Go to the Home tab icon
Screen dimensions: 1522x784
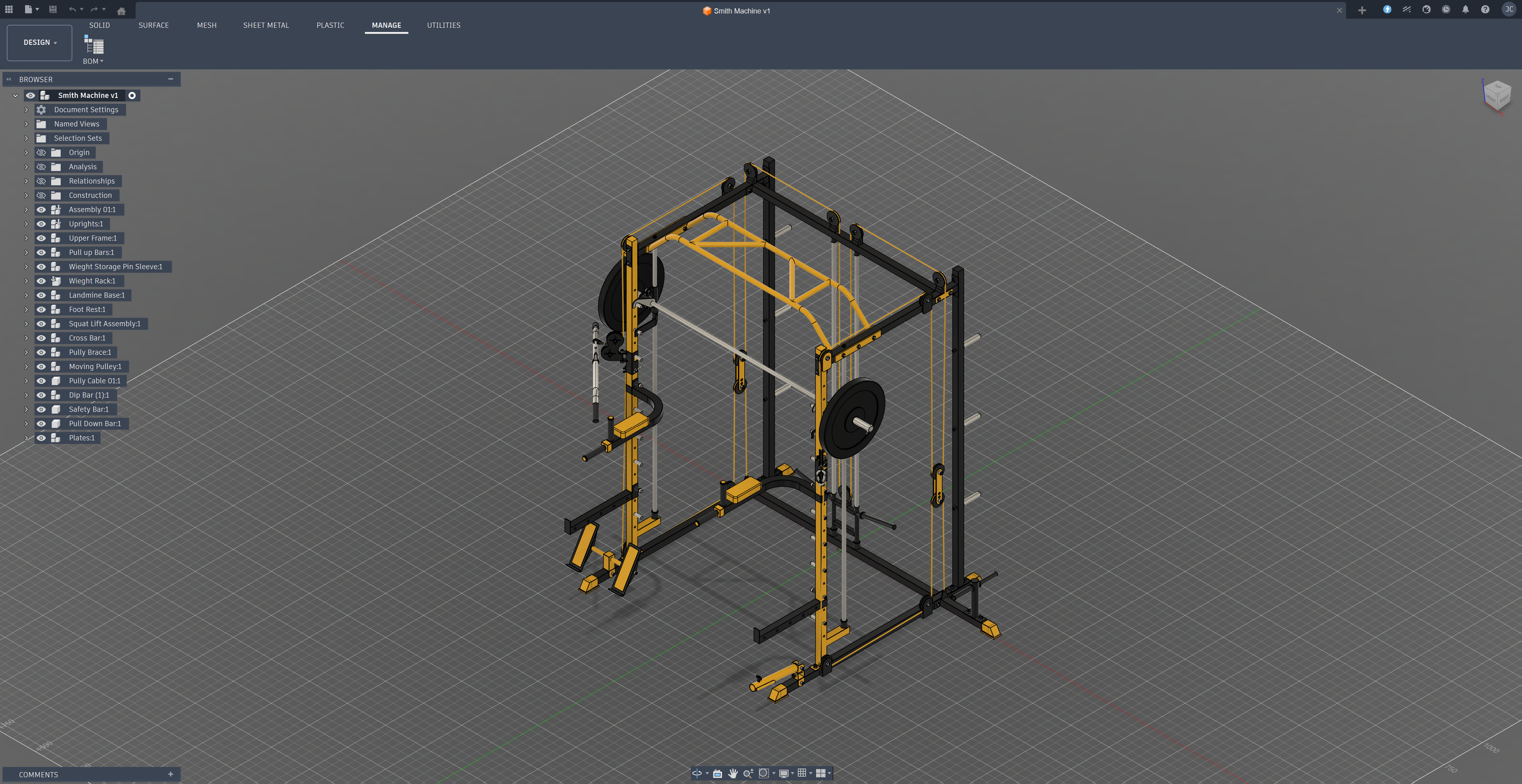coord(121,11)
